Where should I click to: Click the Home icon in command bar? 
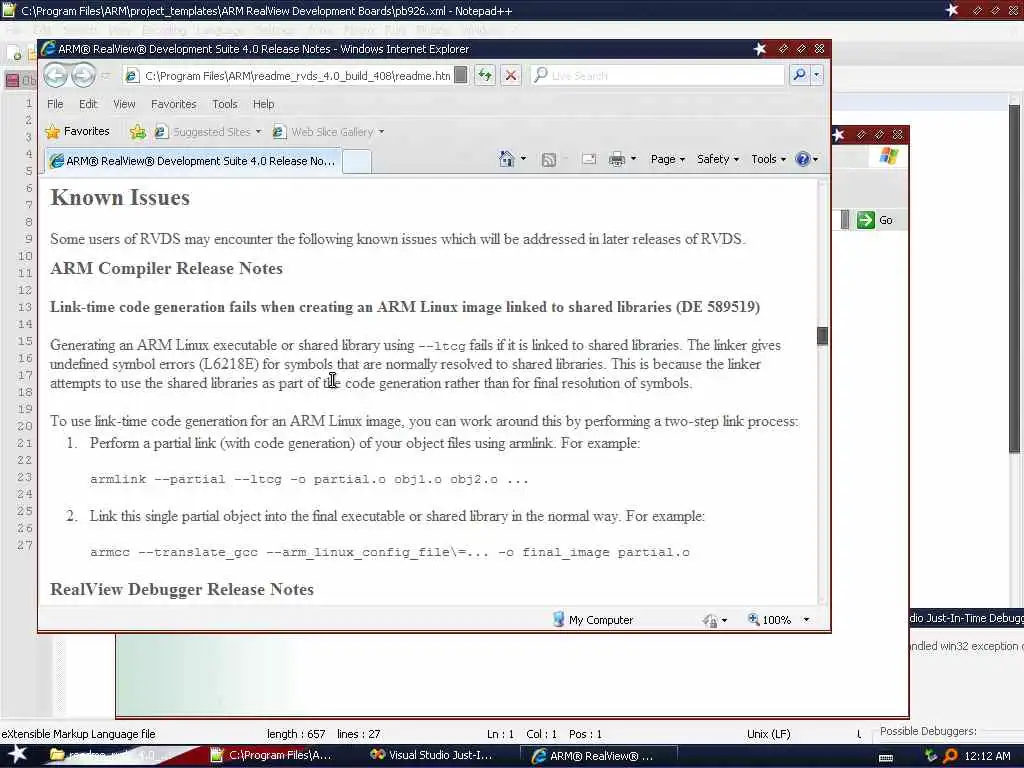[507, 159]
